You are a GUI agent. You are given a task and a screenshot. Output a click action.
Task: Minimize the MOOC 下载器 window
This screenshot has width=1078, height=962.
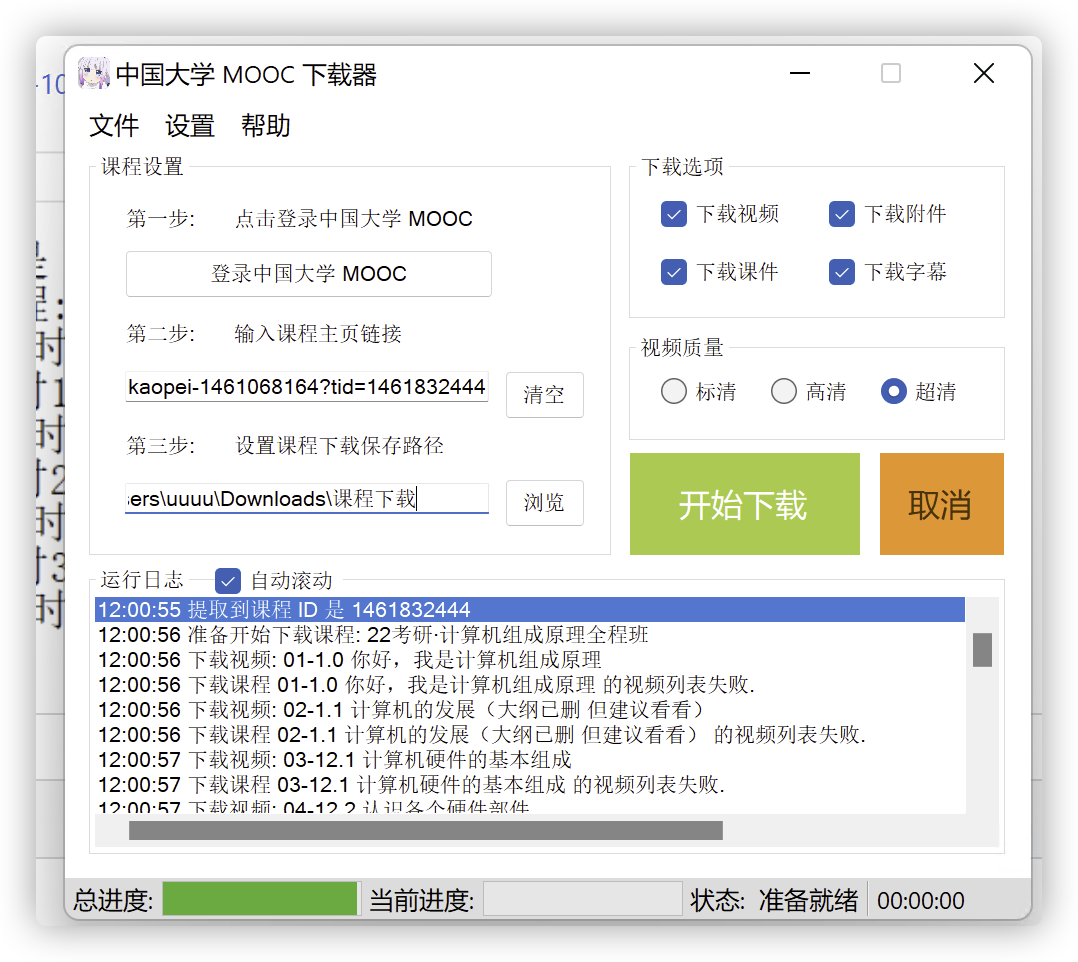800,73
